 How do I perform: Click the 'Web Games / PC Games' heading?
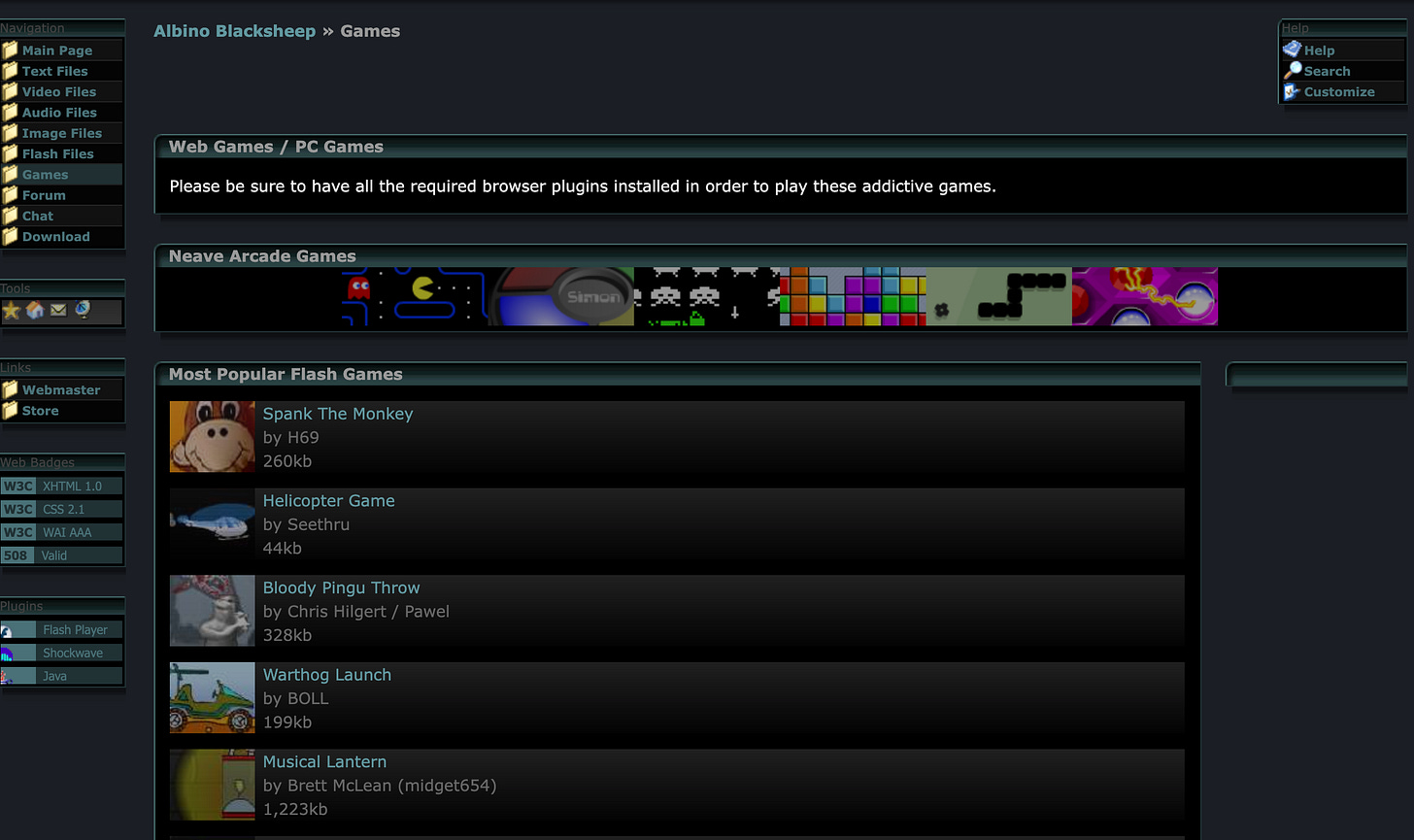(x=276, y=147)
